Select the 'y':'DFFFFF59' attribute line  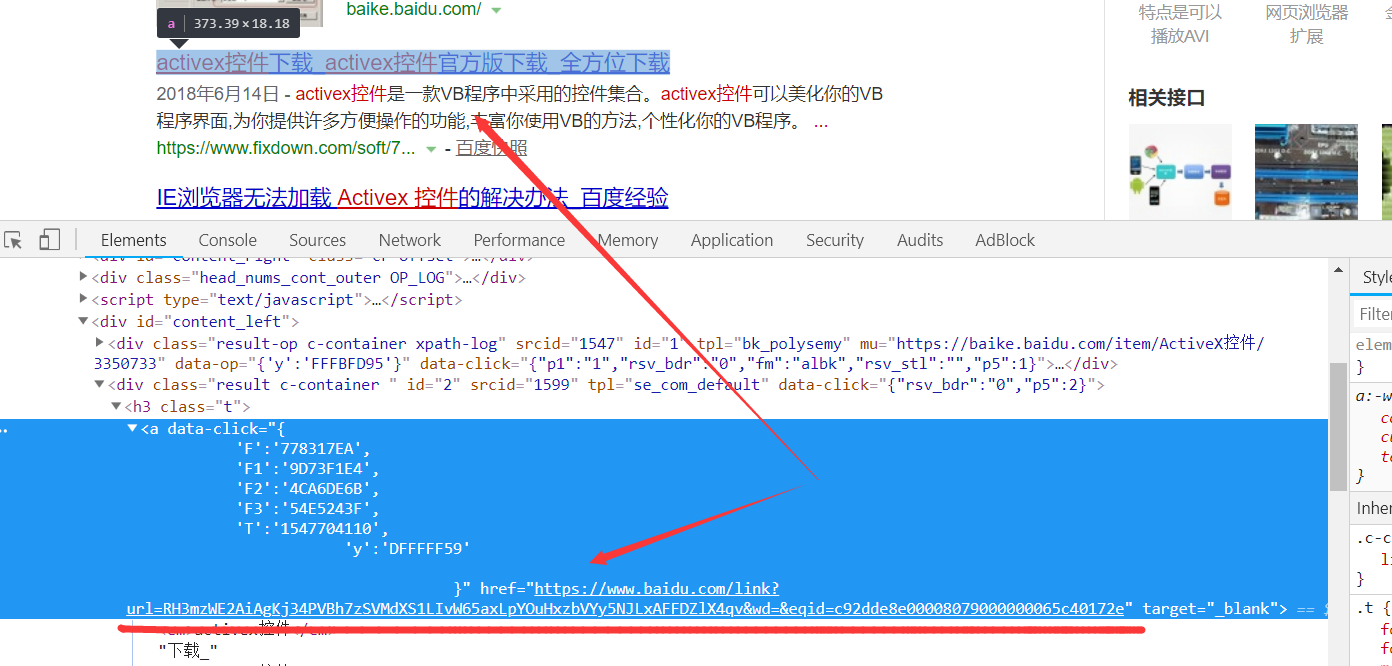coord(407,548)
